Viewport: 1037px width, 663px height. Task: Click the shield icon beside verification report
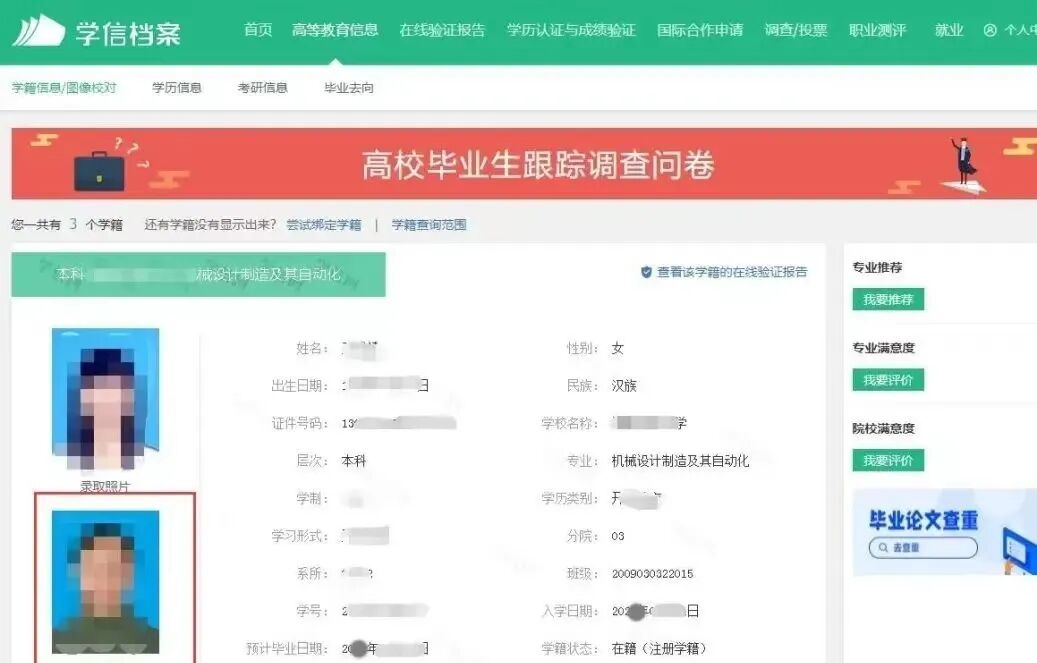(x=646, y=272)
